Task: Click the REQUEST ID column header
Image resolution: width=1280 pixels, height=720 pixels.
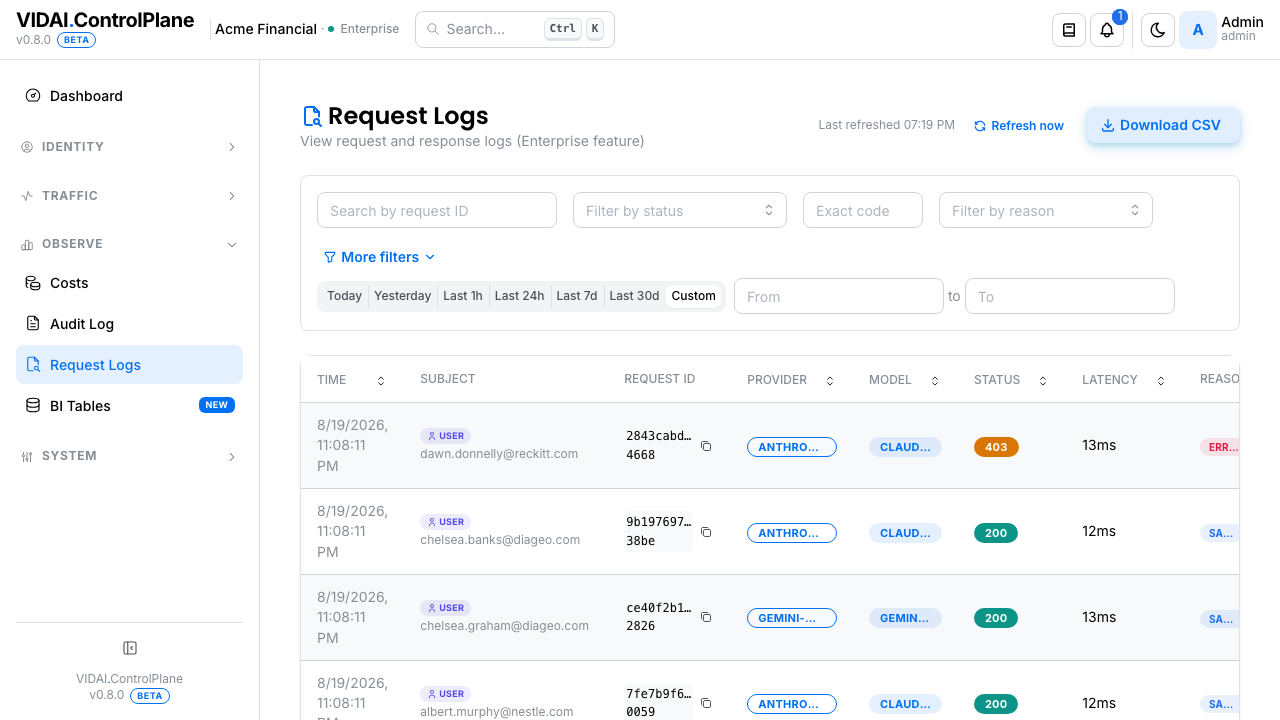Action: point(659,379)
